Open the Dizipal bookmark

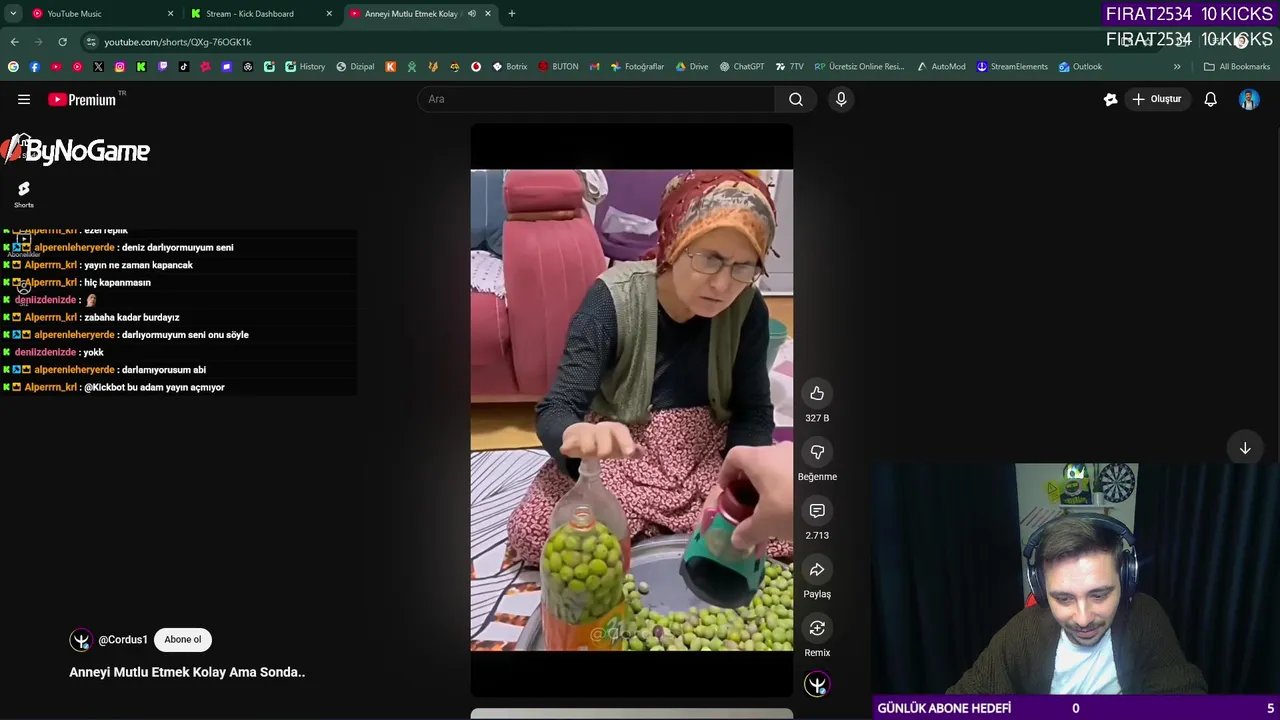tap(355, 67)
